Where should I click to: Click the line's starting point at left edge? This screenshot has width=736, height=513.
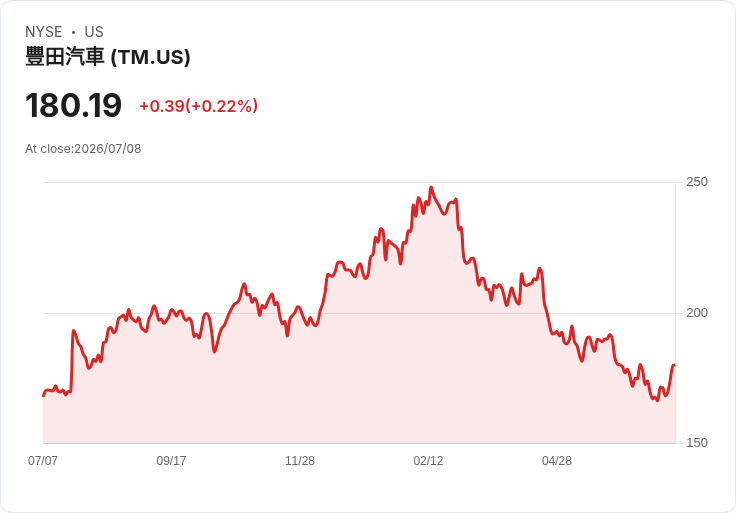44,396
